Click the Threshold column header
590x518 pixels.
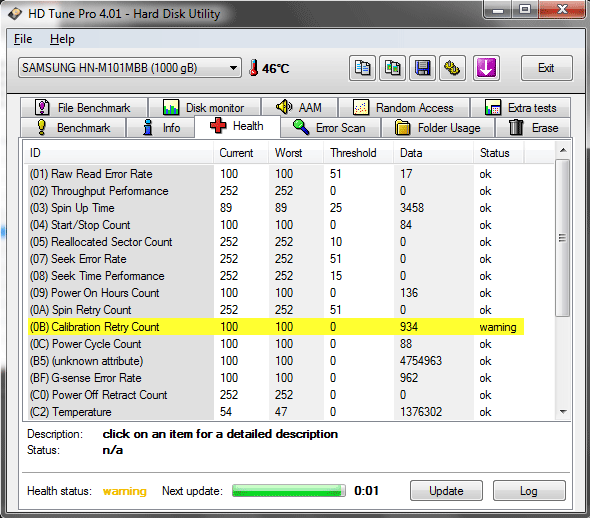coord(359,153)
